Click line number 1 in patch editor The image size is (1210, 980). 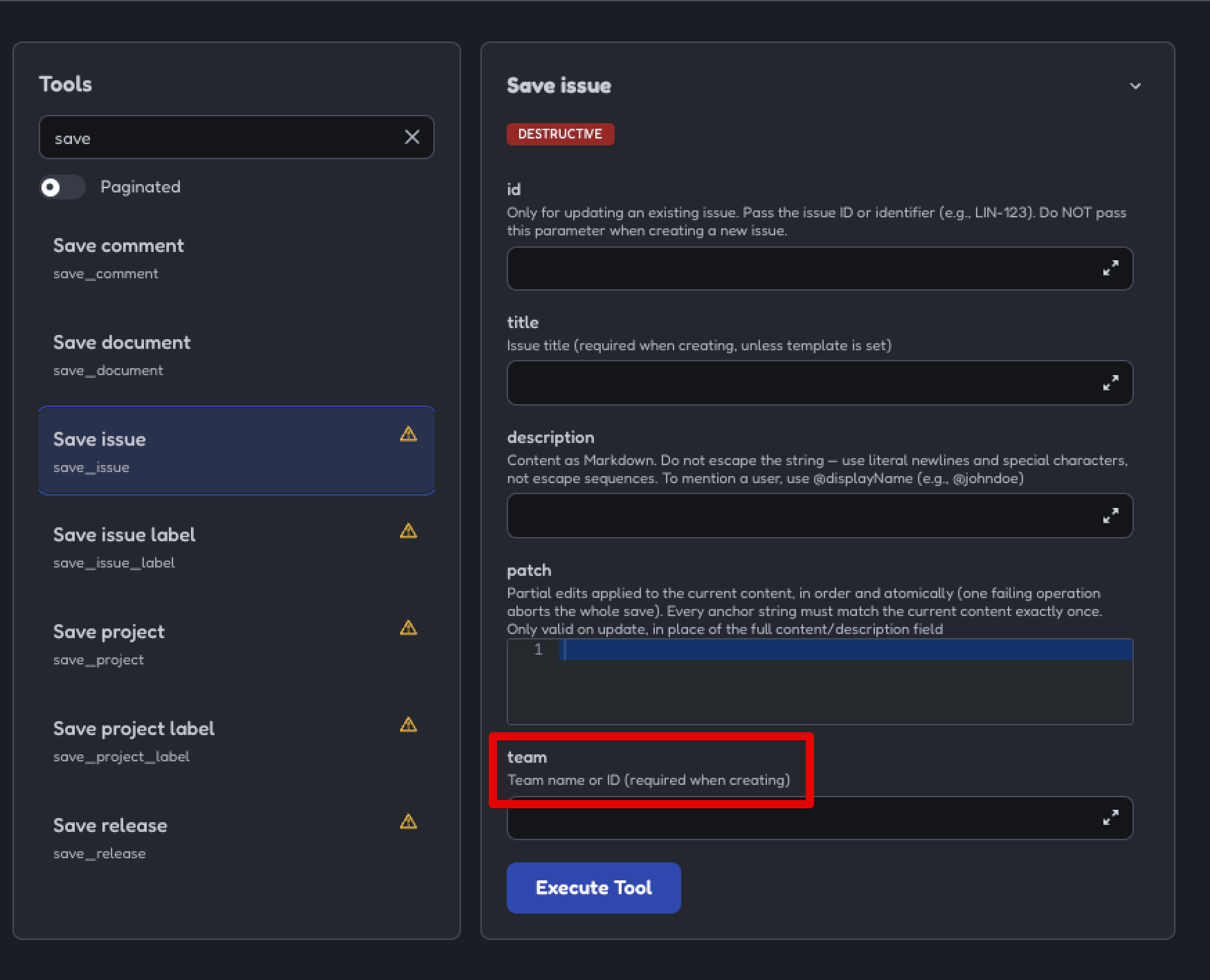coord(539,650)
